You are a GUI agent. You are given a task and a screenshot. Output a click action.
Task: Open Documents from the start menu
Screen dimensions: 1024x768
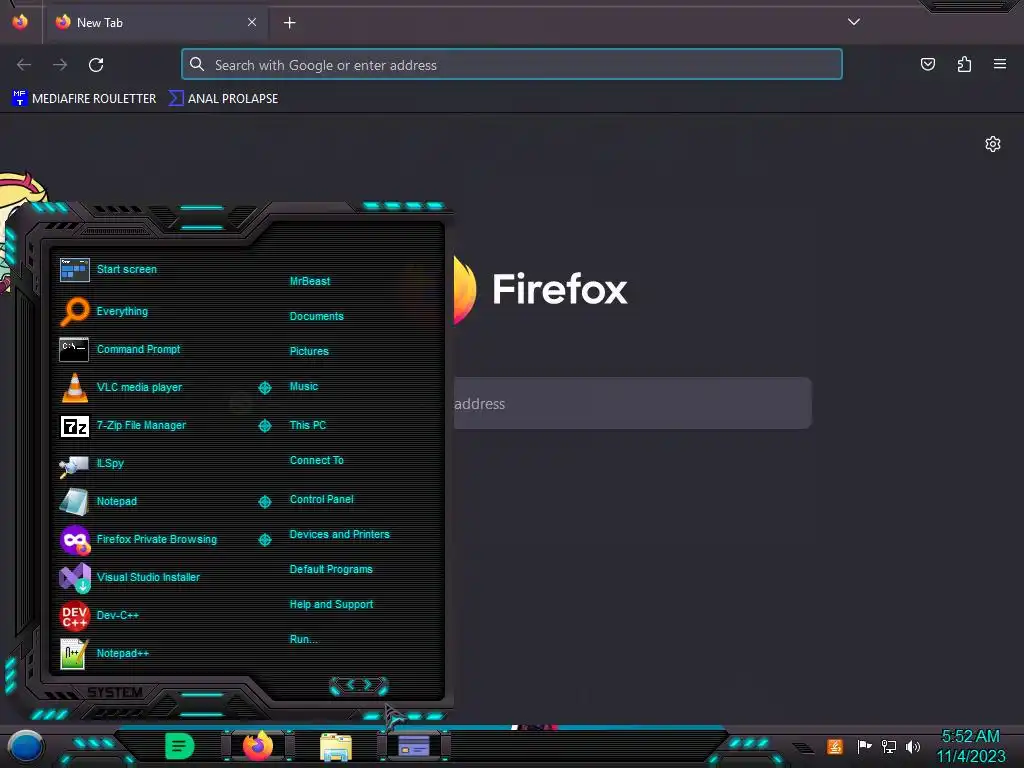316,316
